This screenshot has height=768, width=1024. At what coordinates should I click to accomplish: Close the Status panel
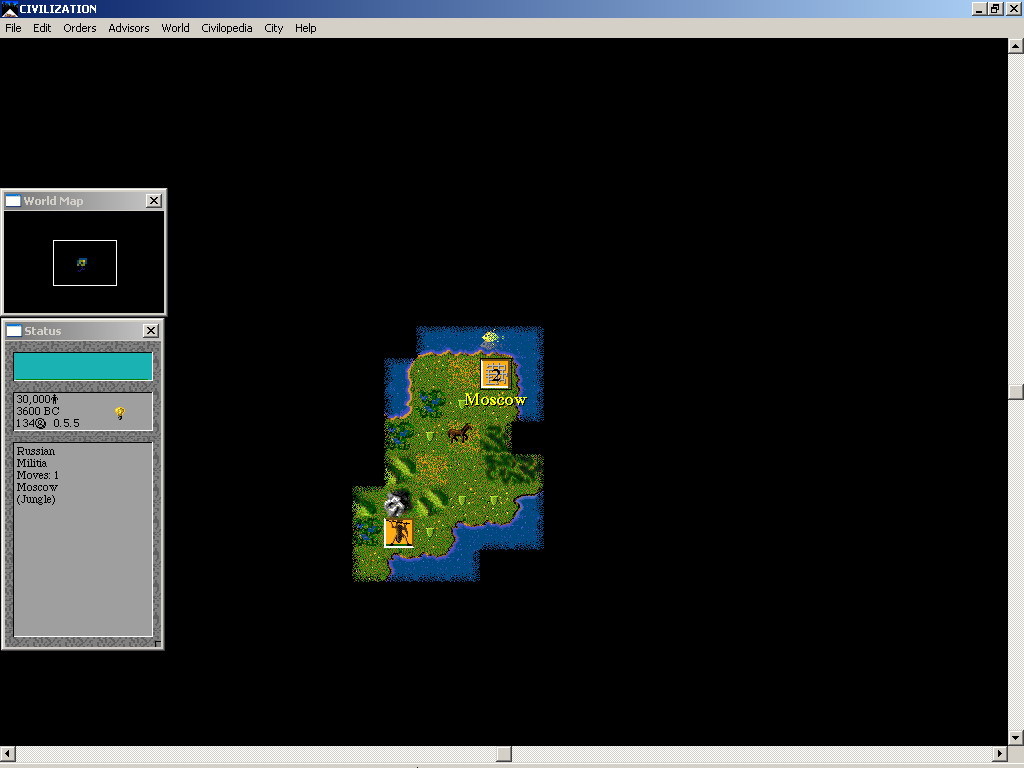151,330
